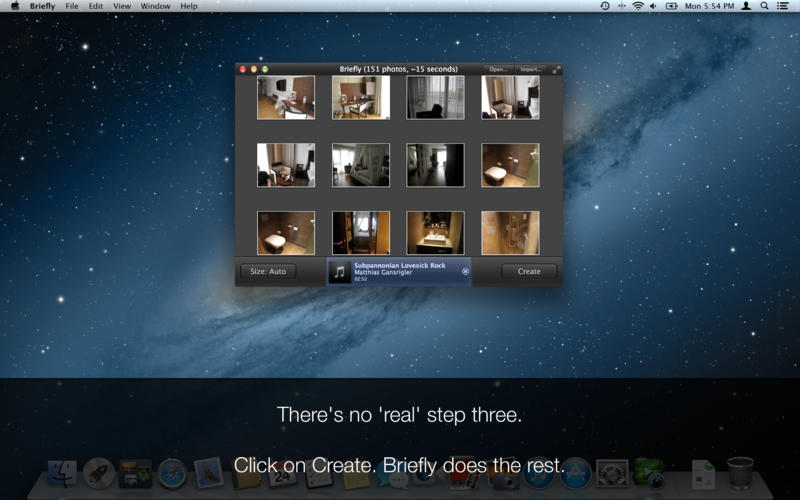Select the first photo thumbnail in the top row

tap(286, 97)
